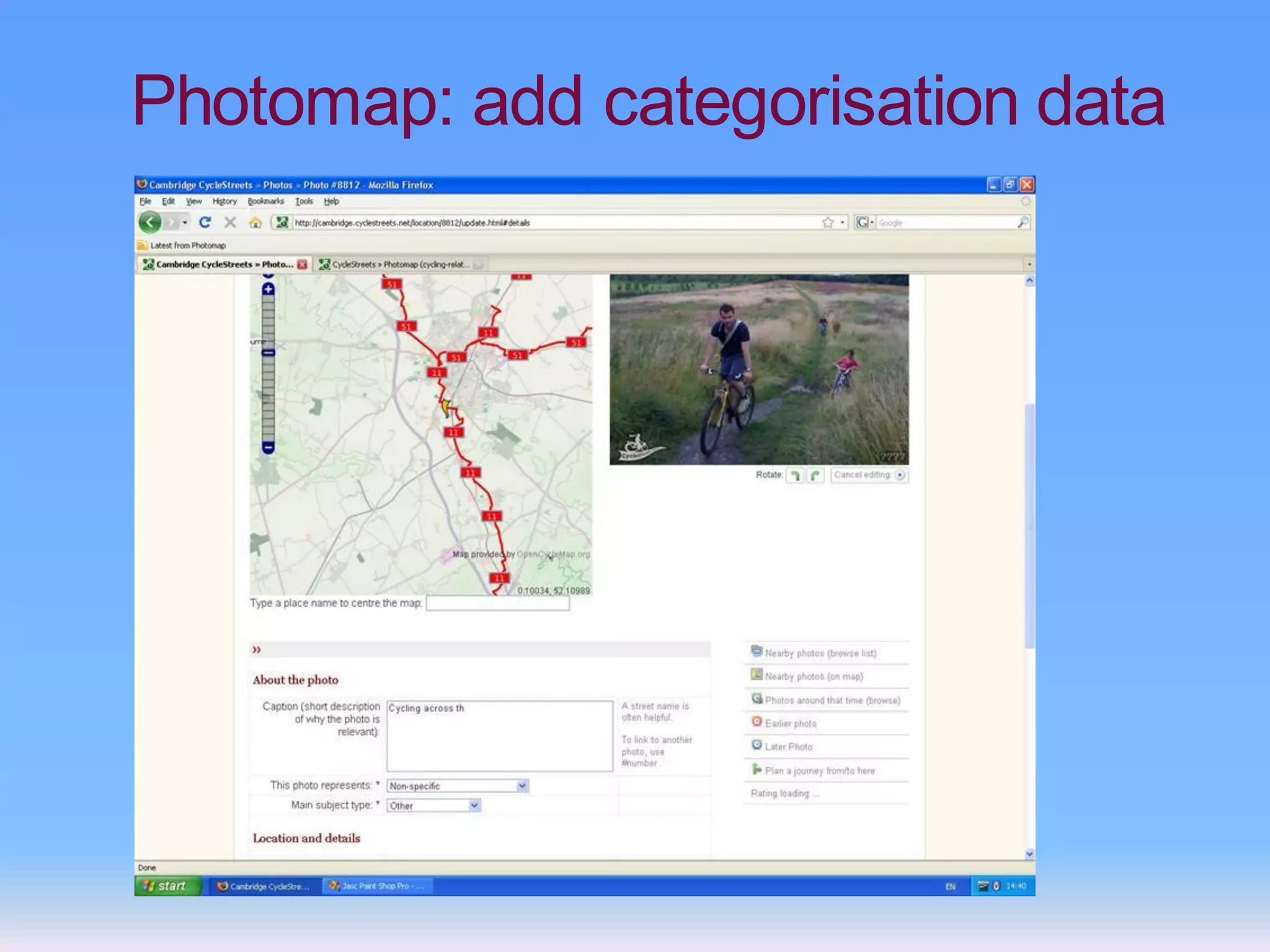
Task: Open the Latest from Photomap bookmark folder
Action: tap(181, 245)
